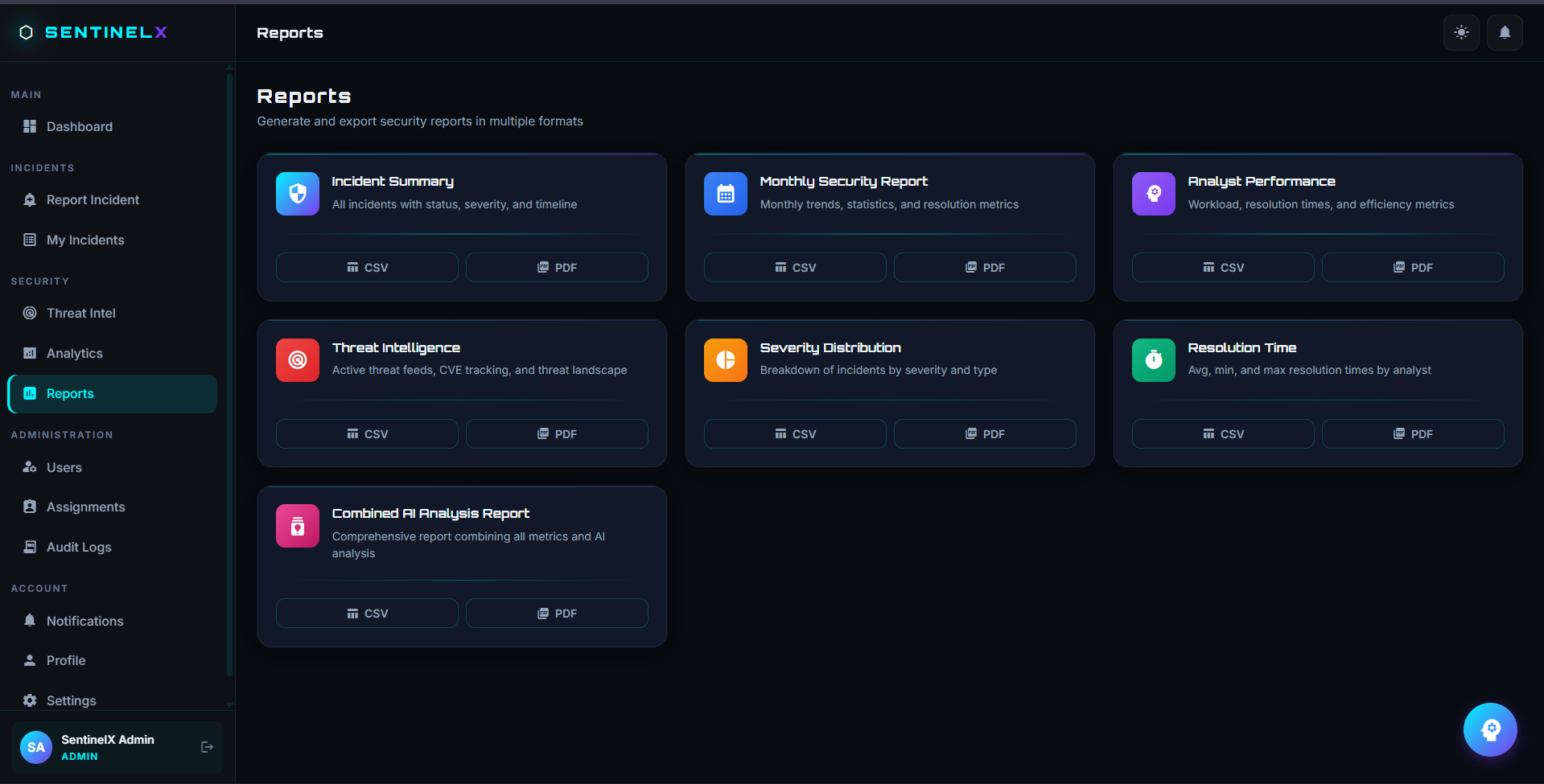Screen dimensions: 1544x784
Task: Export Analyst Performance as CSV
Action: 1223,268
